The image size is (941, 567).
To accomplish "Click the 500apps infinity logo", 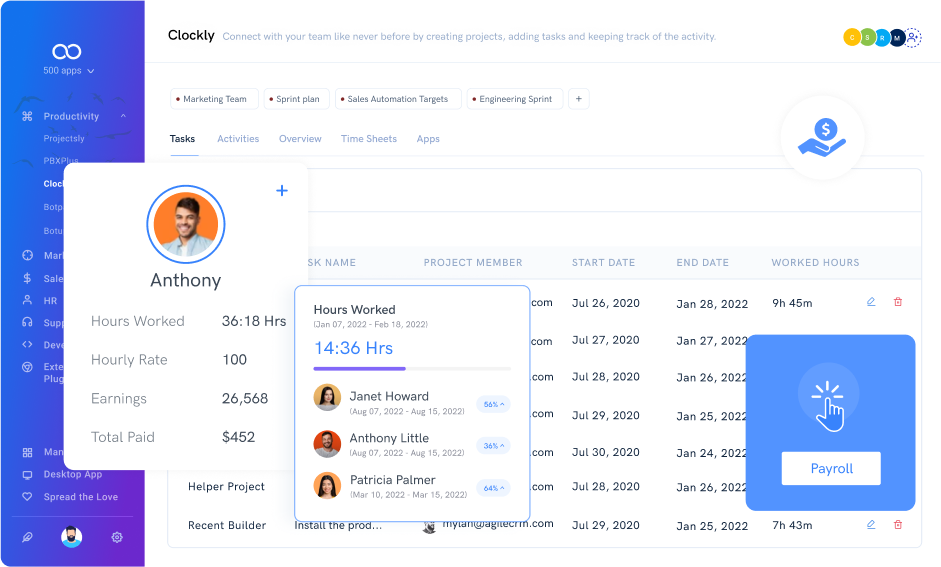I will pos(66,51).
